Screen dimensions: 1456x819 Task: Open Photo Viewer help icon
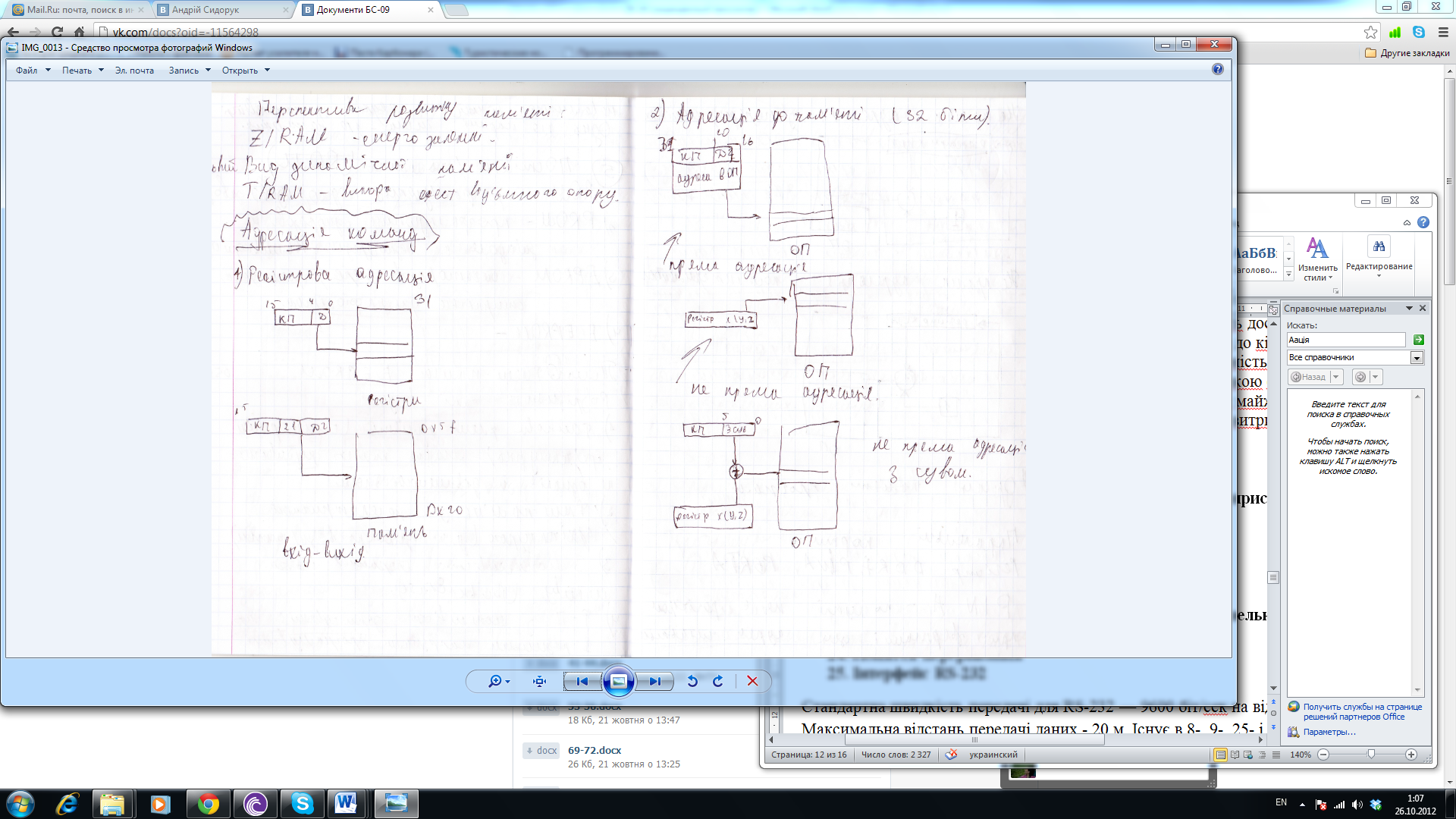click(1218, 70)
